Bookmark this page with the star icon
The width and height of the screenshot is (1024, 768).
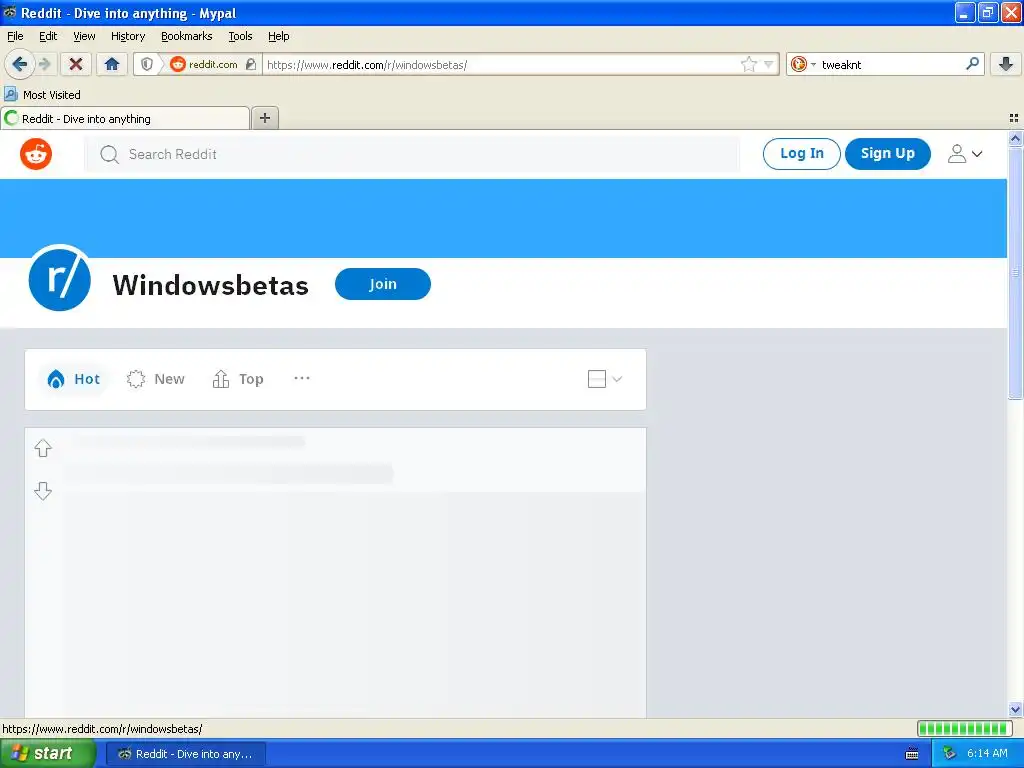tap(748, 64)
